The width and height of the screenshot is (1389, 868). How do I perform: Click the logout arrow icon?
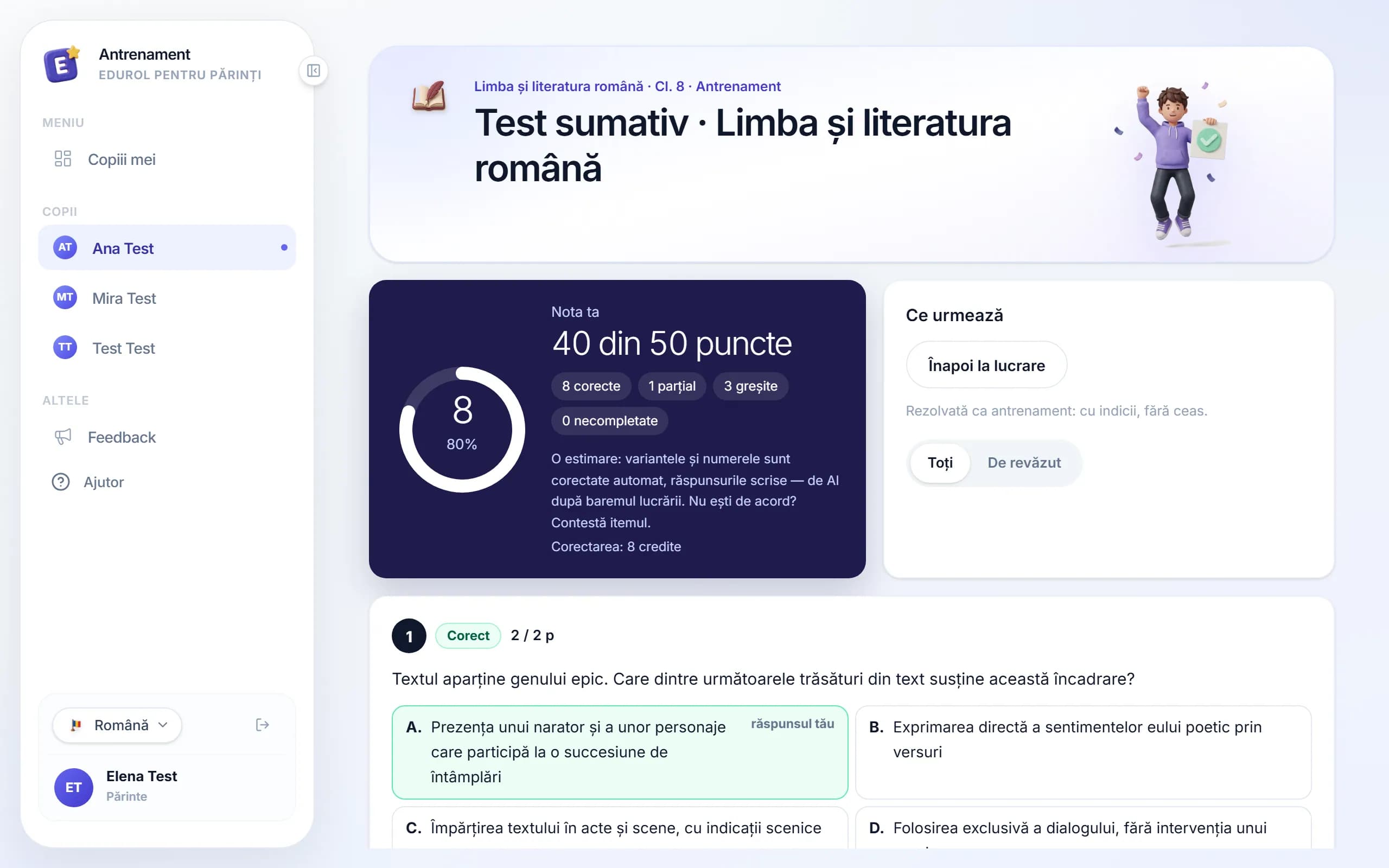262,725
